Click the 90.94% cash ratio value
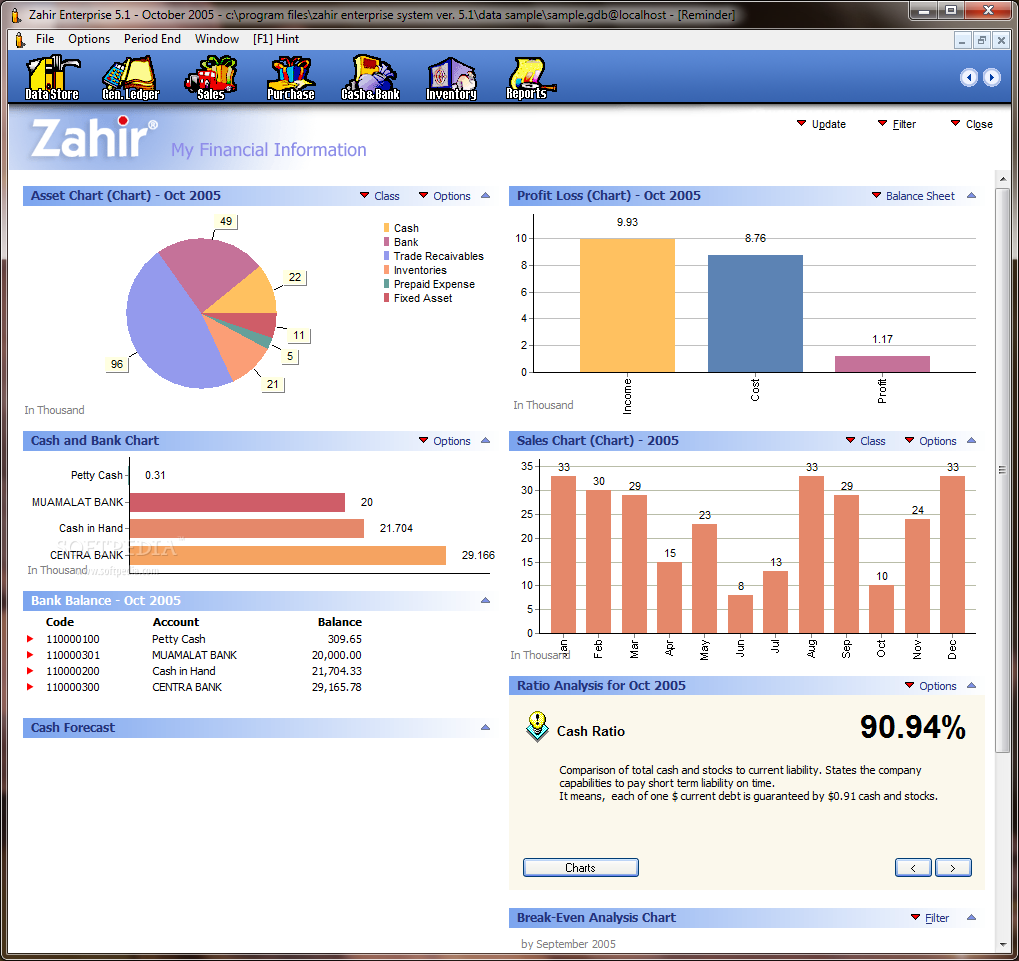The width and height of the screenshot is (1019, 961). (x=912, y=726)
